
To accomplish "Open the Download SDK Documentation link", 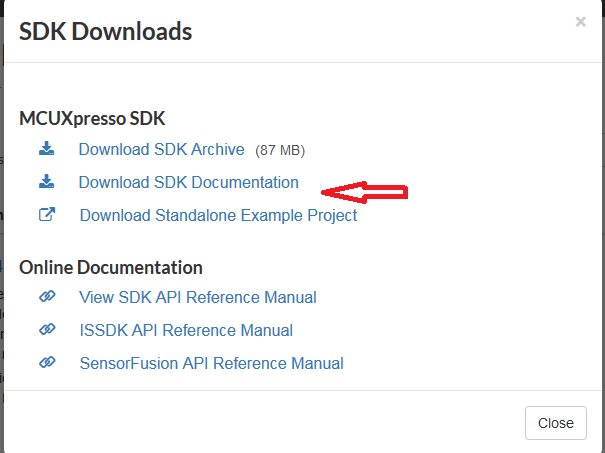I will [188, 183].
